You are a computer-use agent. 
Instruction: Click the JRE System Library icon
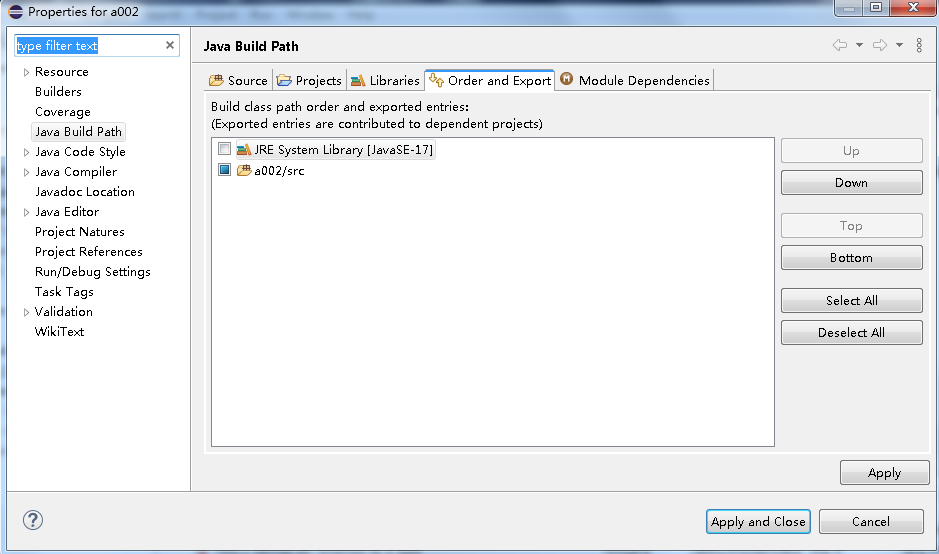pyautogui.click(x=244, y=150)
